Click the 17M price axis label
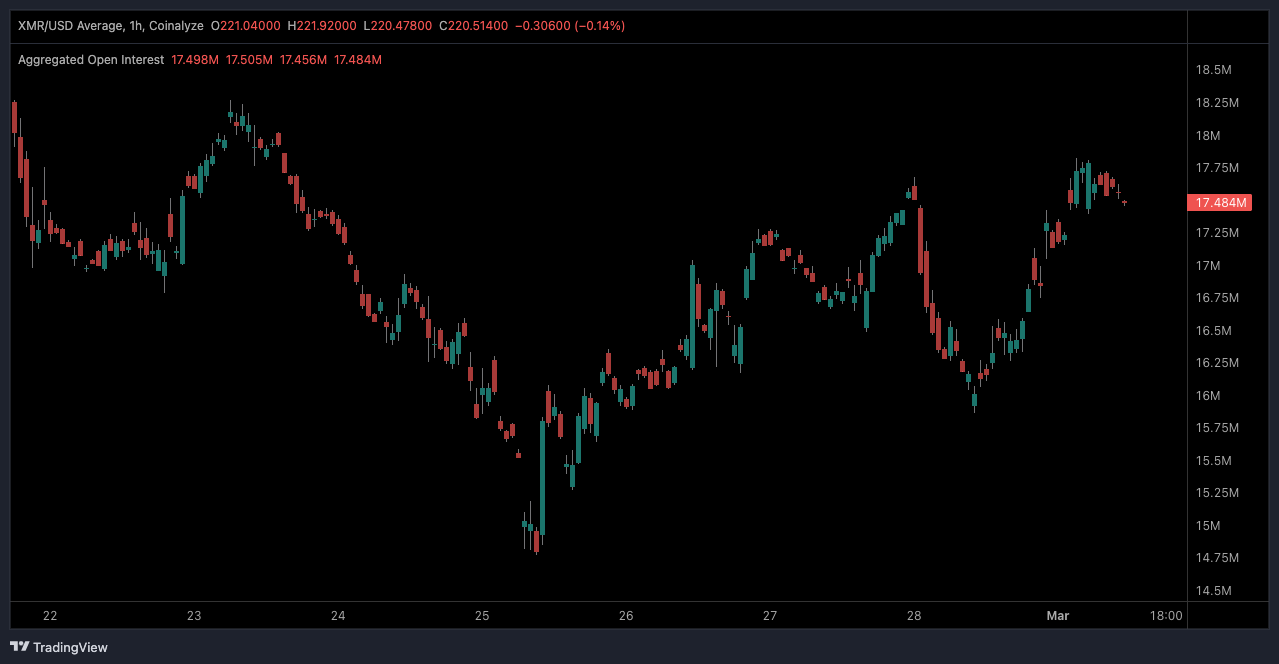Screen dimensions: 1279x664 1208,265
